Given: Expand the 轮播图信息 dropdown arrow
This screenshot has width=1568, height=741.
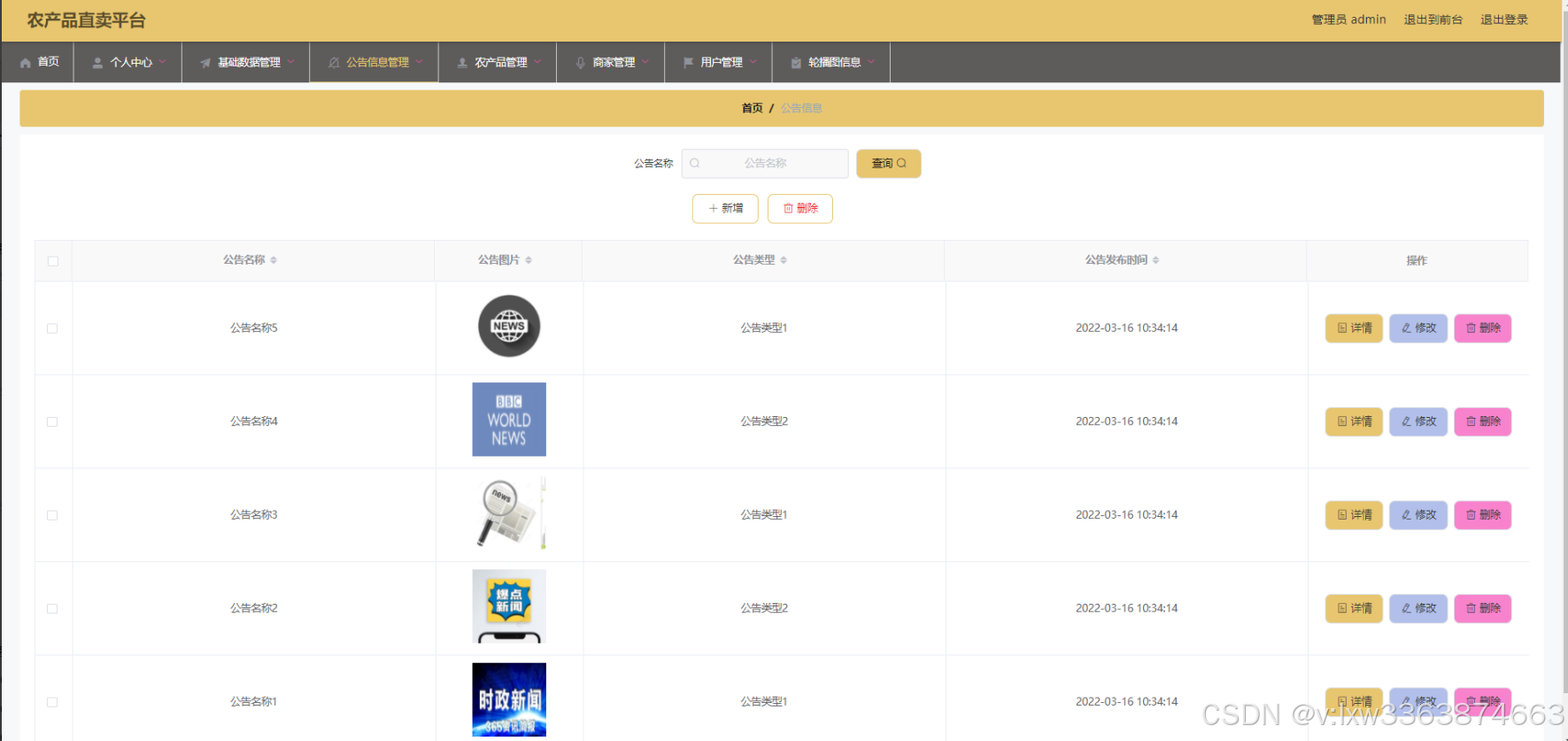Looking at the screenshot, I should point(871,62).
